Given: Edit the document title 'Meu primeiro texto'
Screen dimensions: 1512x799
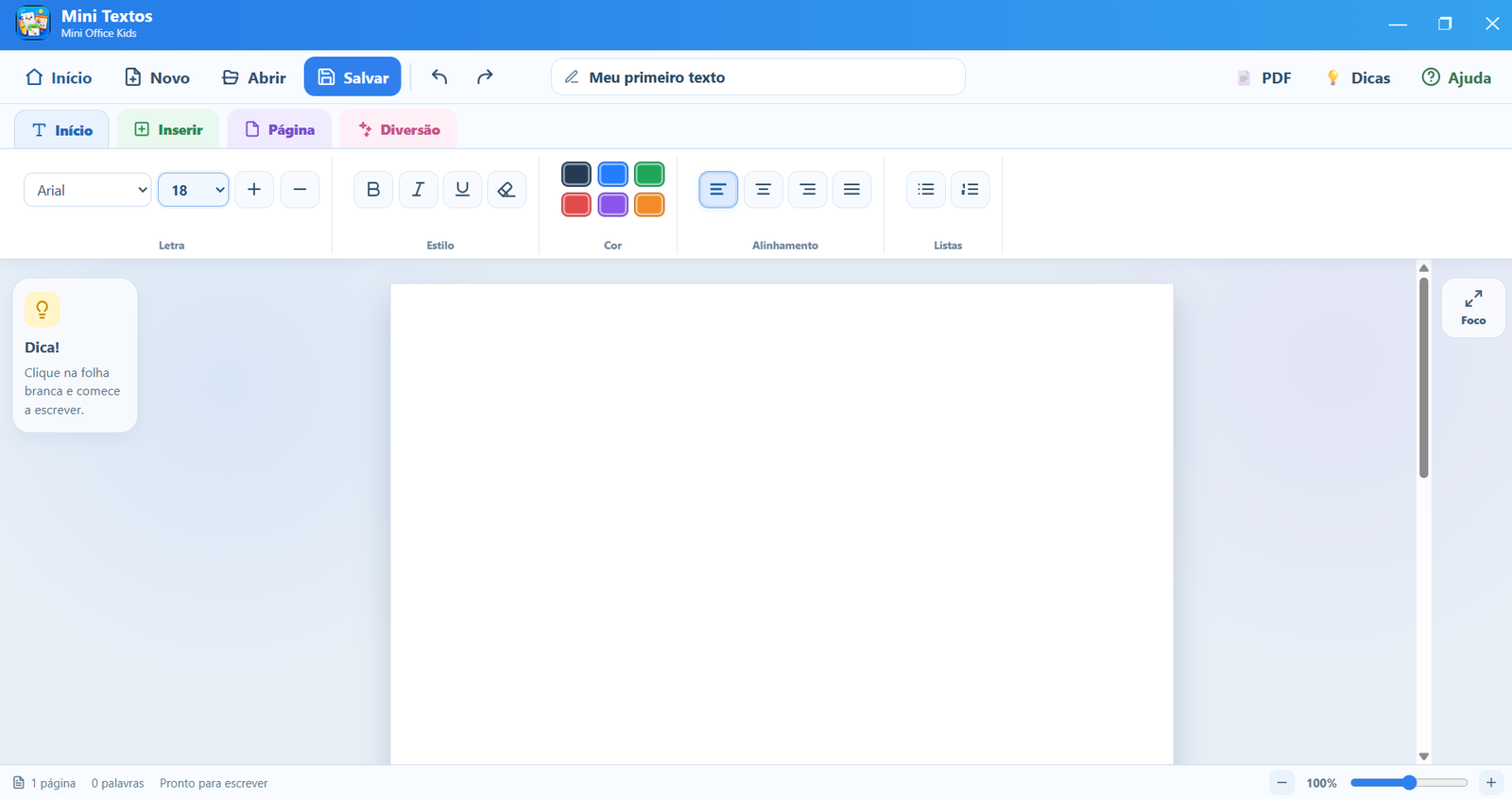Looking at the screenshot, I should tap(758, 77).
